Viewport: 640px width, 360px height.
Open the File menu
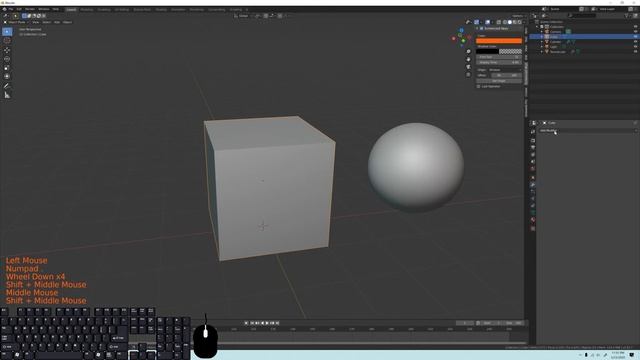pyautogui.click(x=11, y=9)
